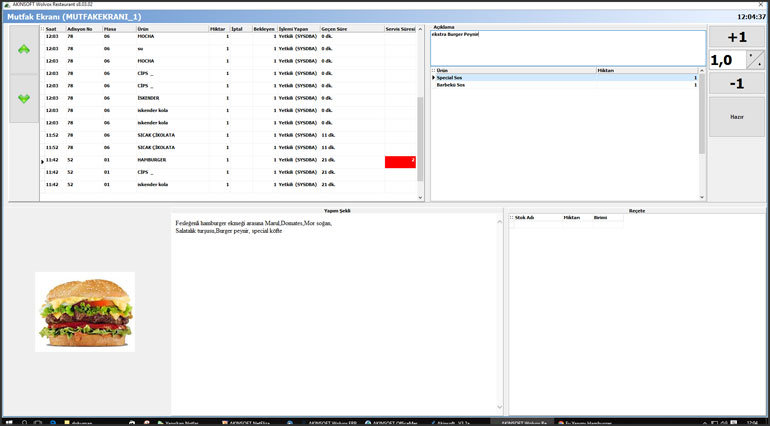Open the calculator button beside 1,0
The image size is (770, 426).
[x=755, y=60]
